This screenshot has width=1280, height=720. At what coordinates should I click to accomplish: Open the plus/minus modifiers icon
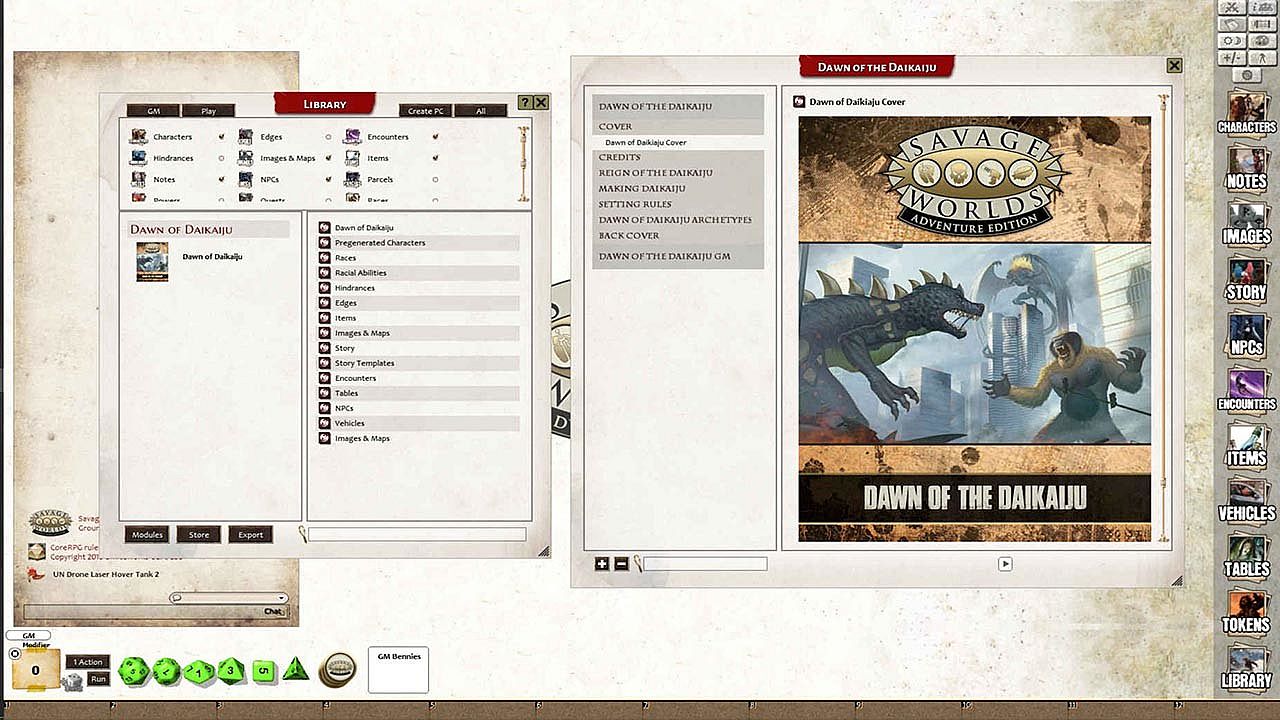1230,58
